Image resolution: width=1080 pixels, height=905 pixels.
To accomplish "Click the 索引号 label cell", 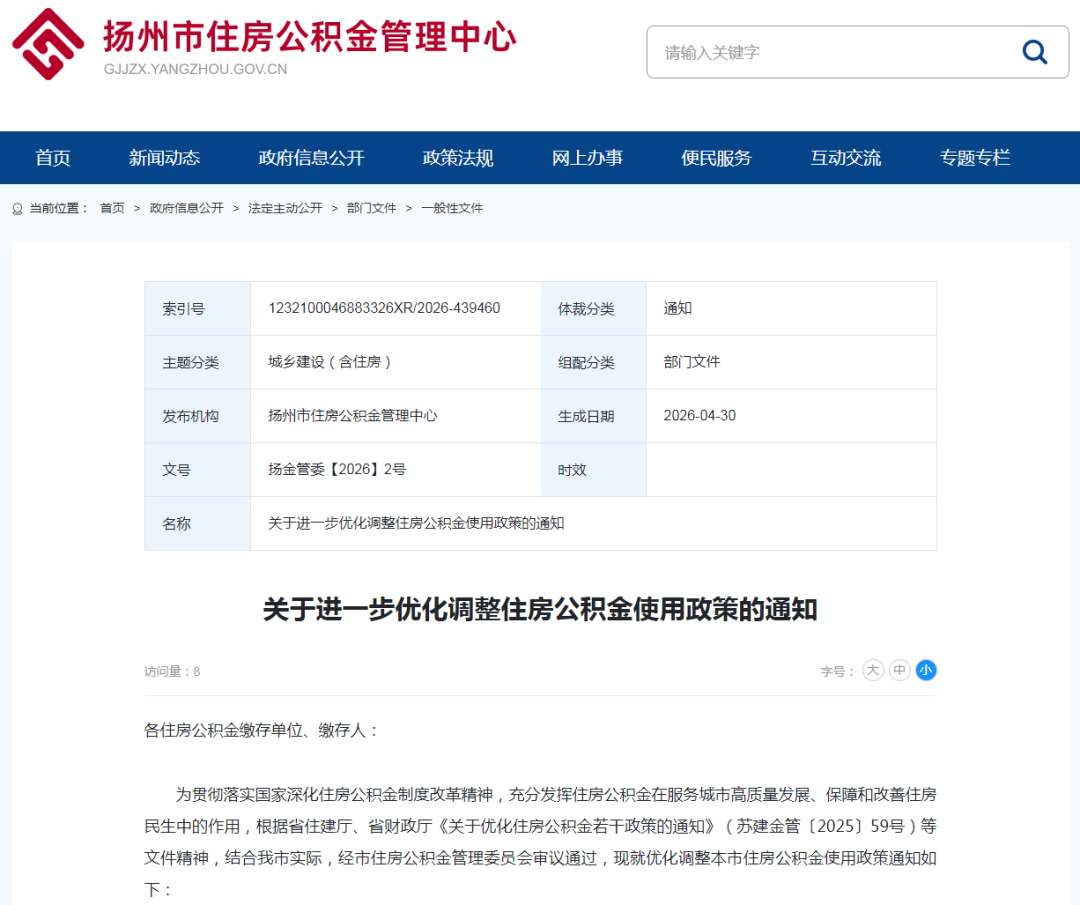I will 198,309.
